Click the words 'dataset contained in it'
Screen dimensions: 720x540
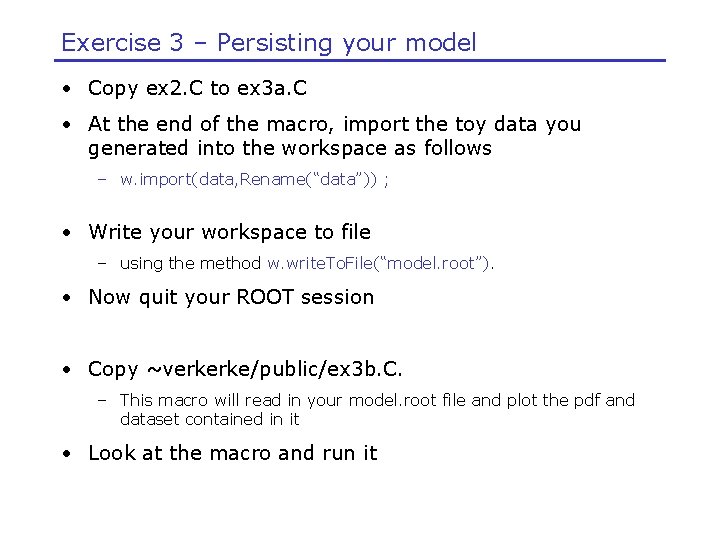point(209,419)
